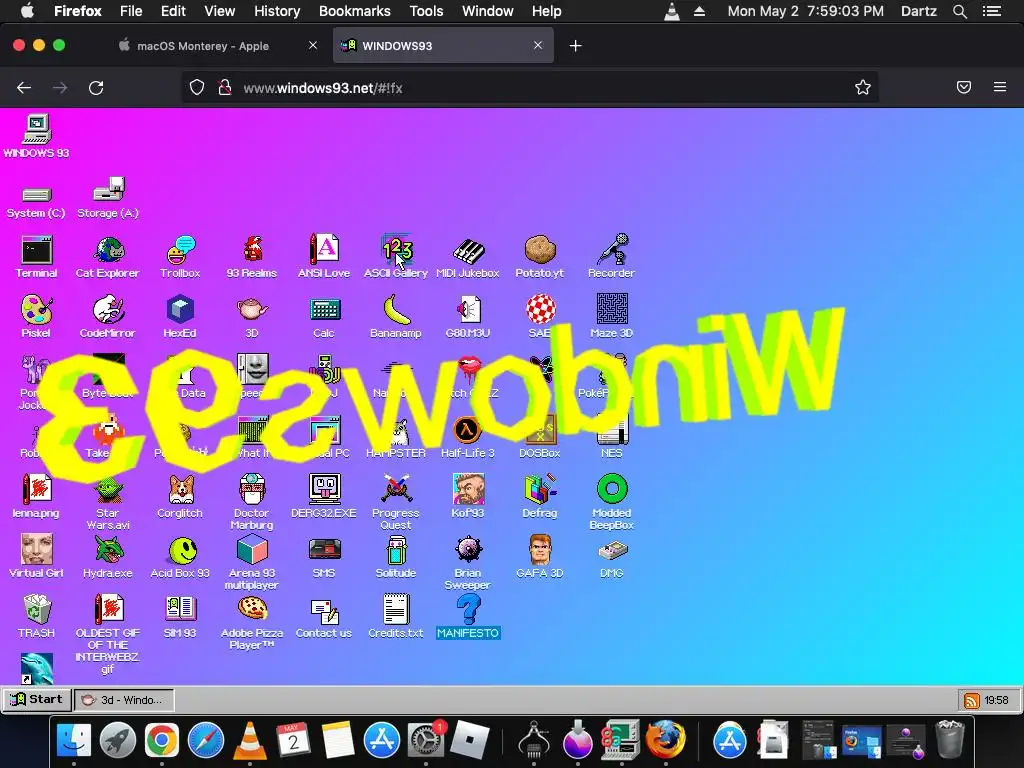The image size is (1024, 768).
Task: Open a new Firefox tab
Action: (x=575, y=46)
